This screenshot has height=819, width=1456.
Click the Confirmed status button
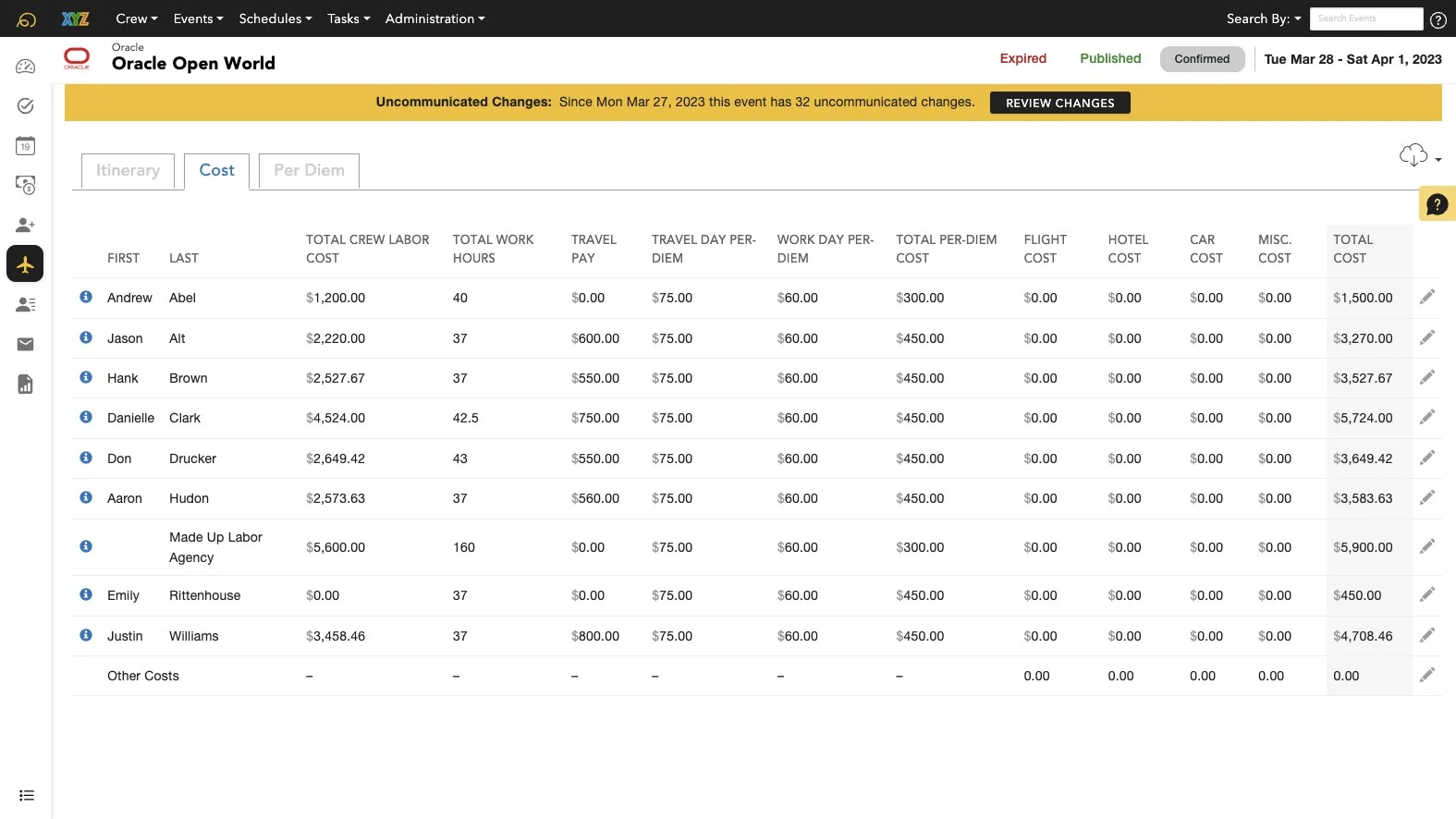click(x=1202, y=58)
